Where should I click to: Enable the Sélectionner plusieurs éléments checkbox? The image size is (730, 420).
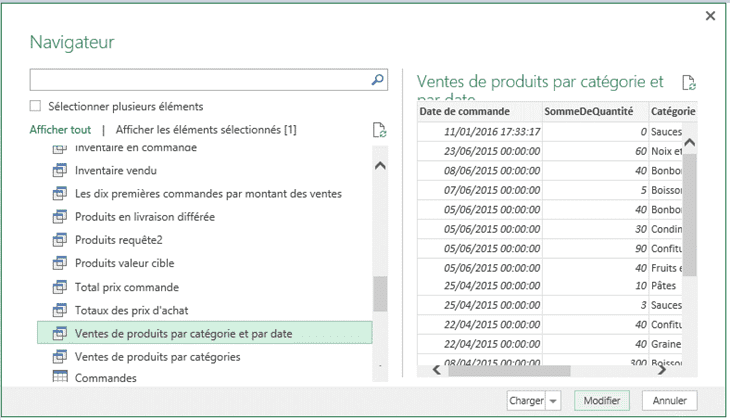click(x=36, y=106)
